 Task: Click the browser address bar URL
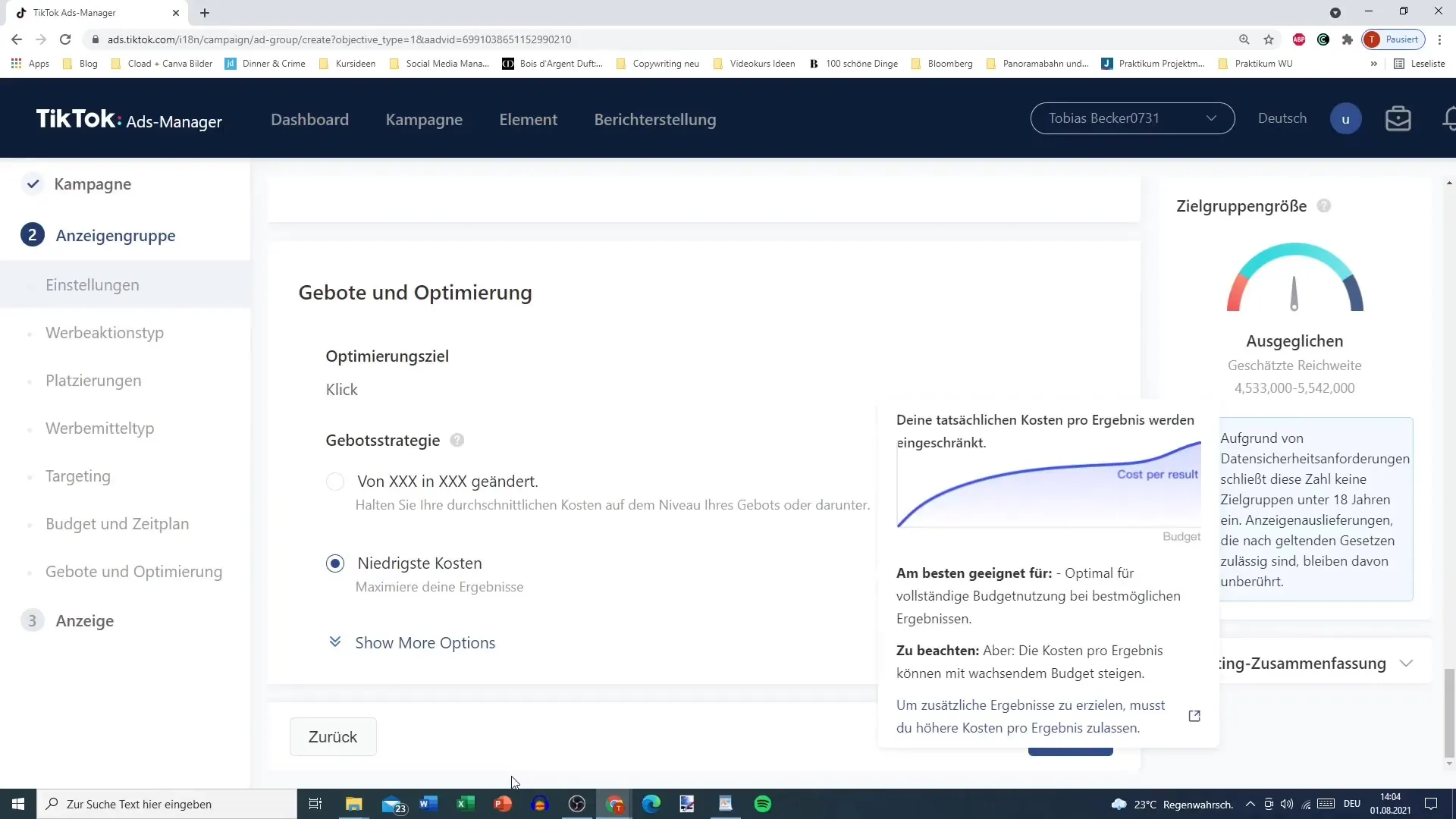click(340, 39)
